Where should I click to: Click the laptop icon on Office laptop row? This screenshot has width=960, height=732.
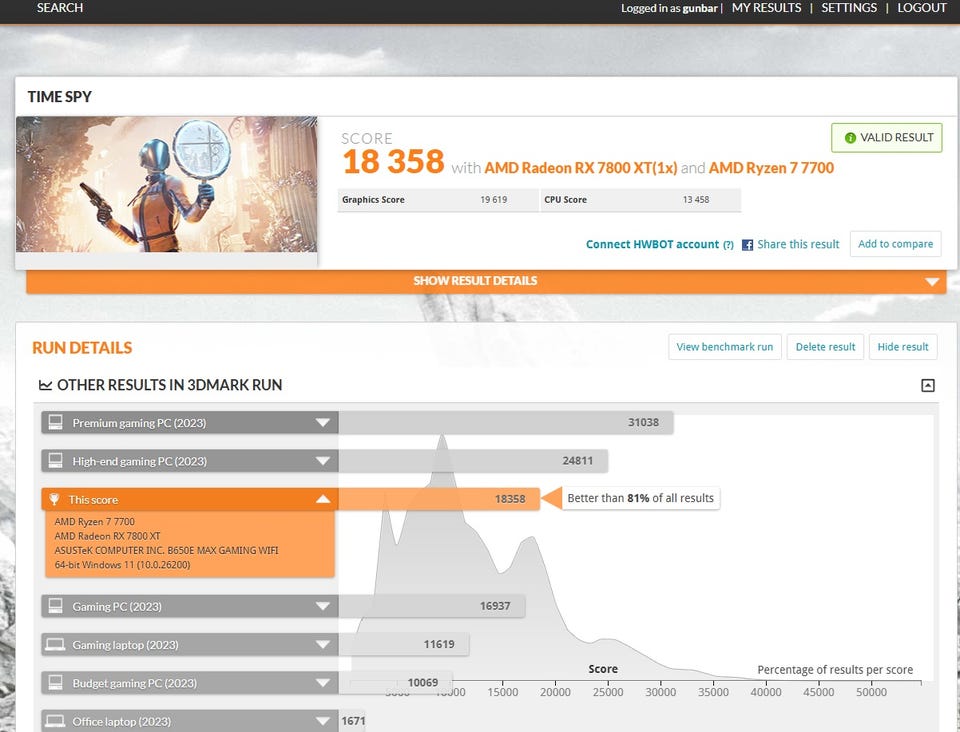click(x=56, y=721)
